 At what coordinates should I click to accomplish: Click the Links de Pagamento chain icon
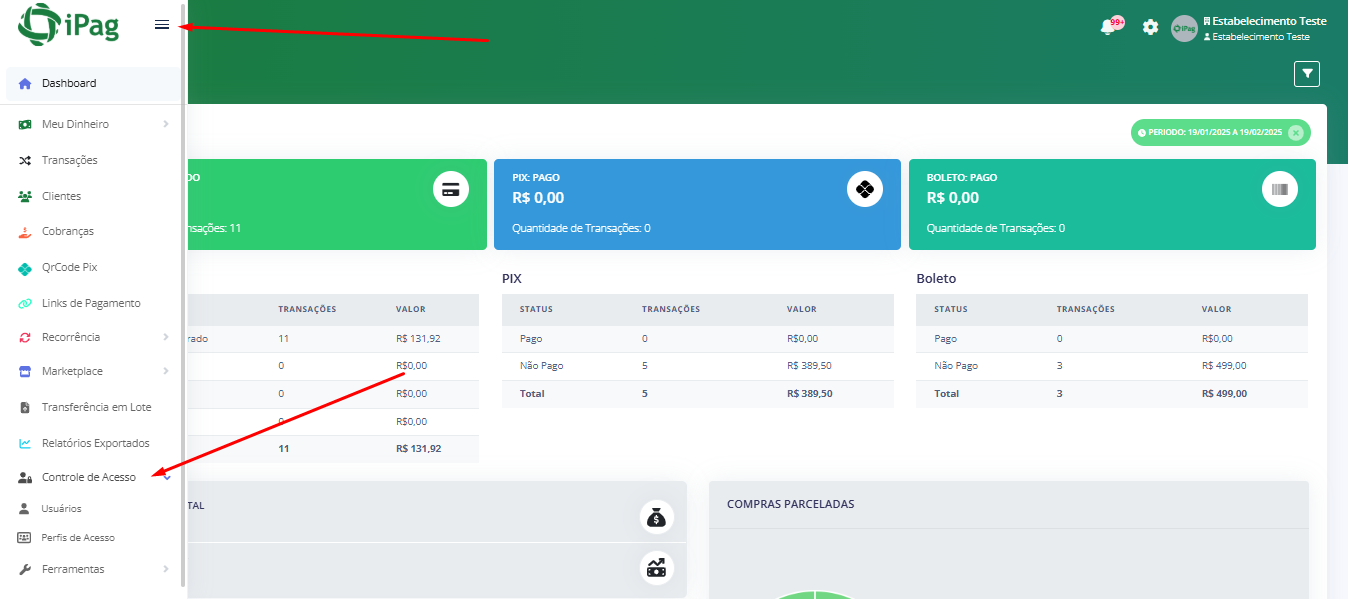coord(25,303)
